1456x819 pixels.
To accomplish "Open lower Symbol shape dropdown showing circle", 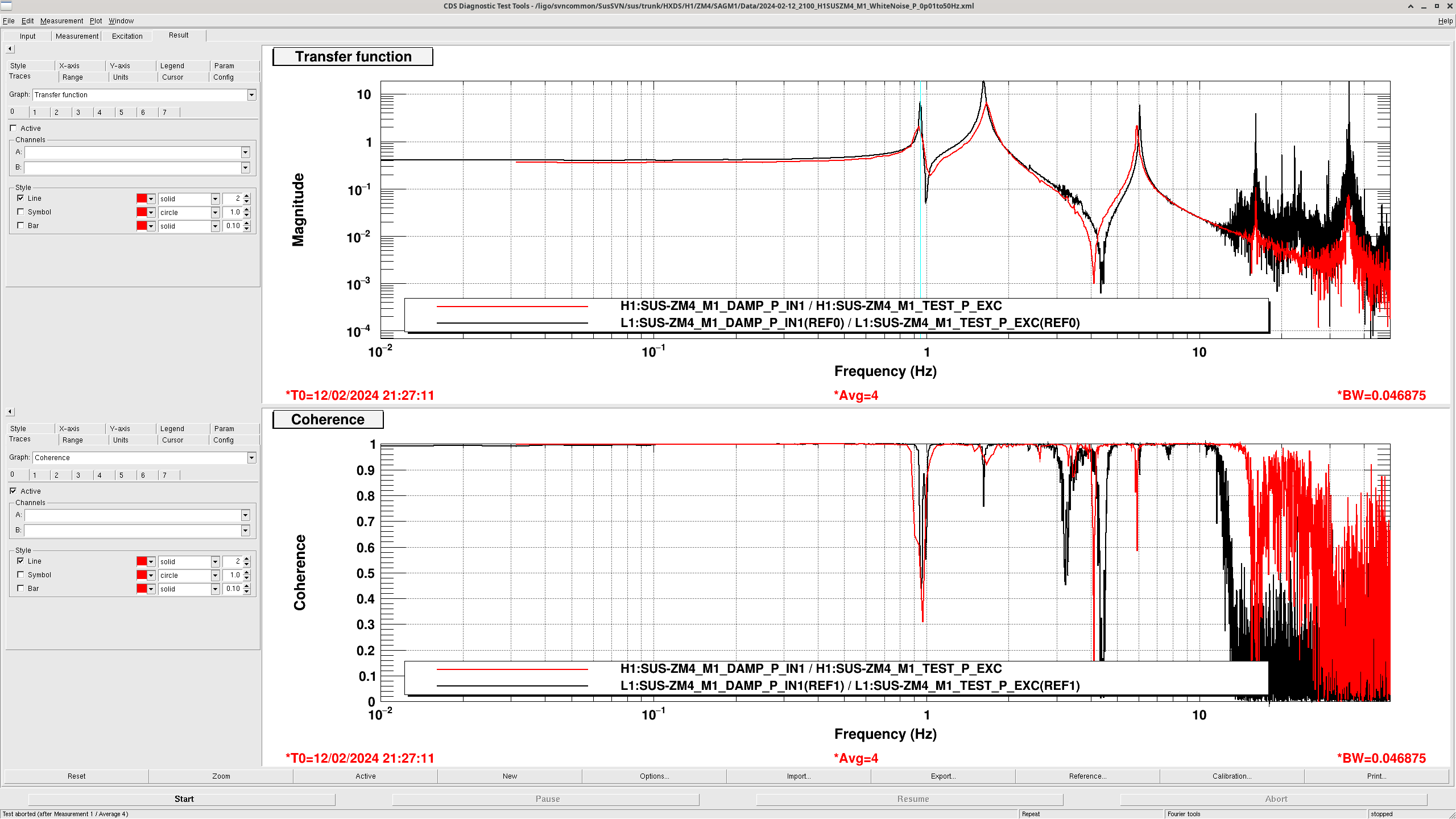I will pyautogui.click(x=215, y=576).
